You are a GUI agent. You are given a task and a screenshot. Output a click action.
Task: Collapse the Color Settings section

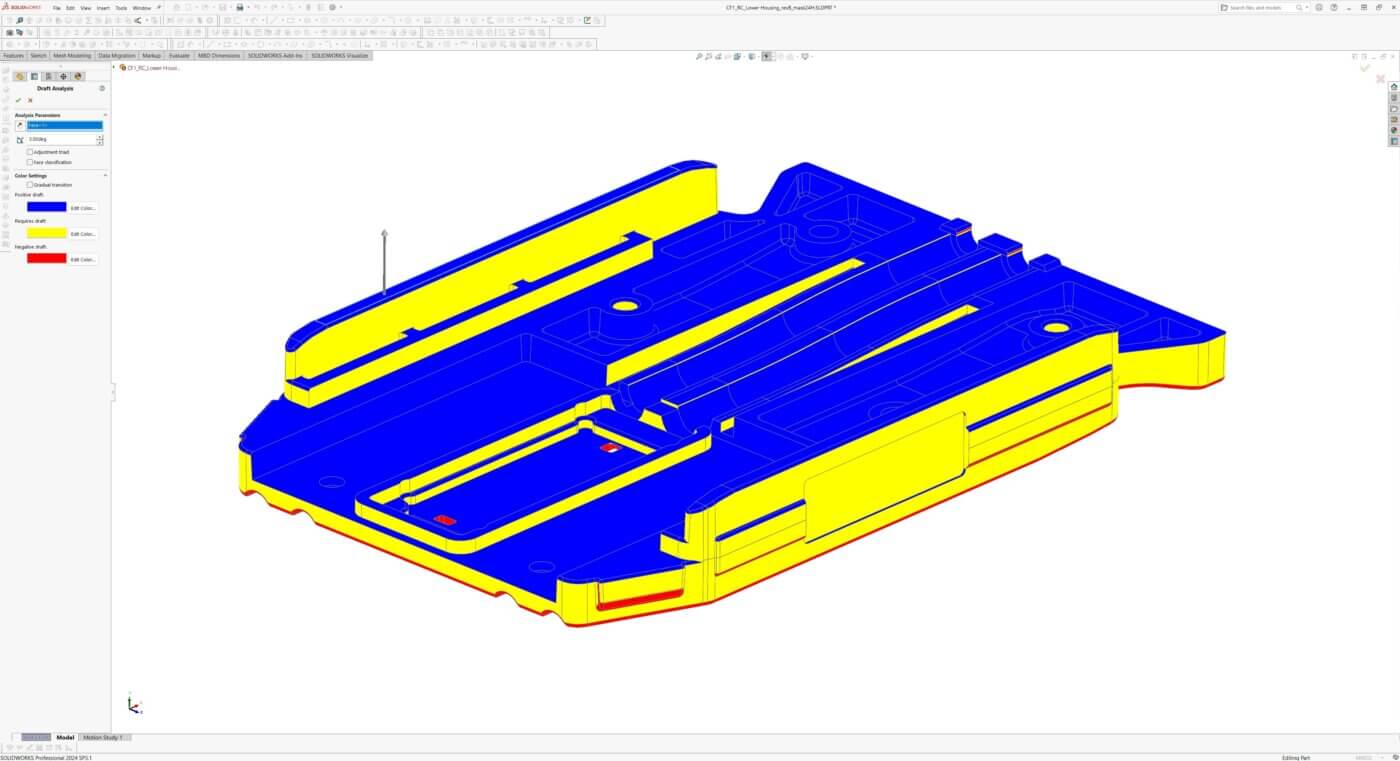(x=105, y=176)
